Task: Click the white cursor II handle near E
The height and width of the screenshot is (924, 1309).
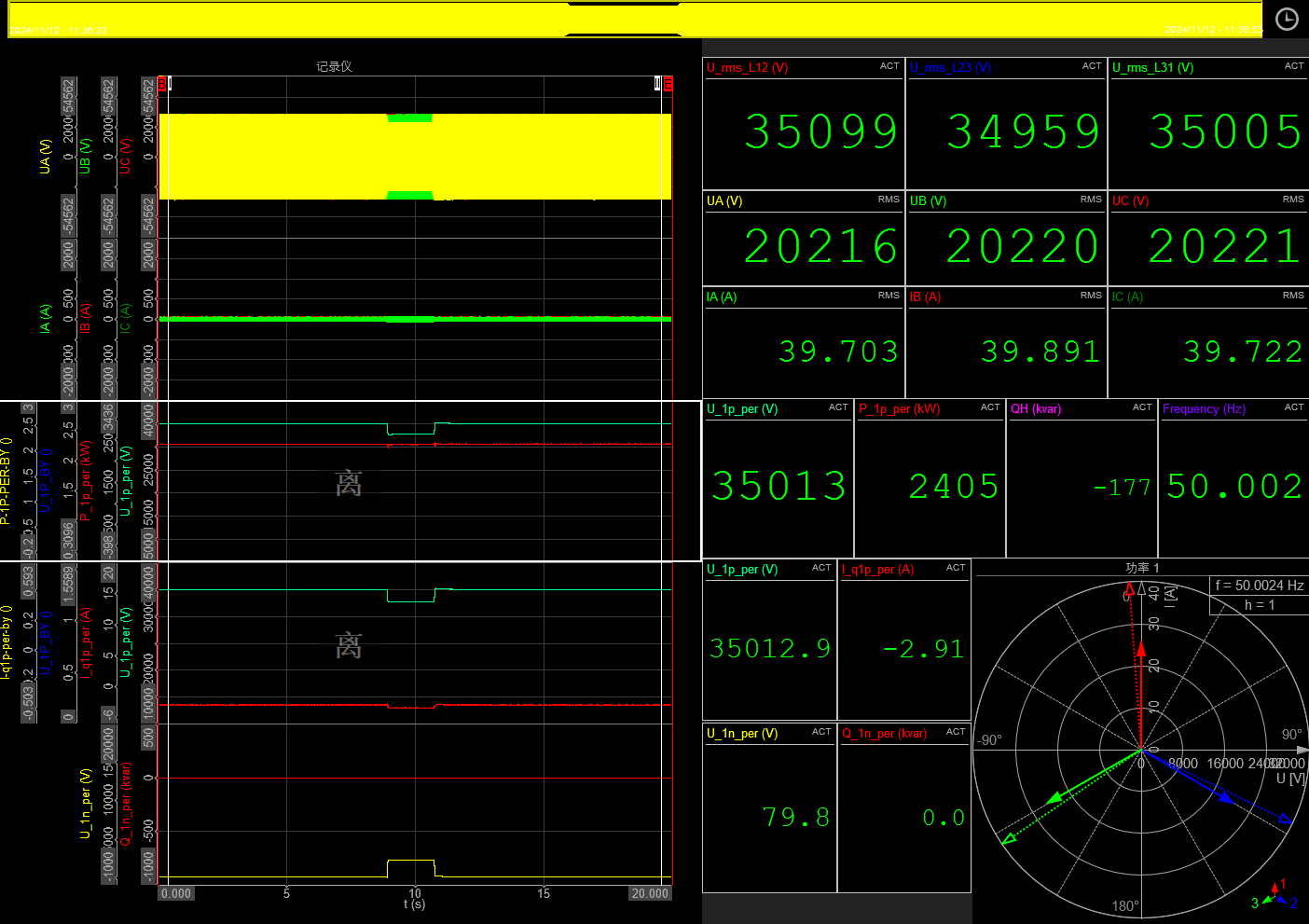Action: [x=657, y=84]
